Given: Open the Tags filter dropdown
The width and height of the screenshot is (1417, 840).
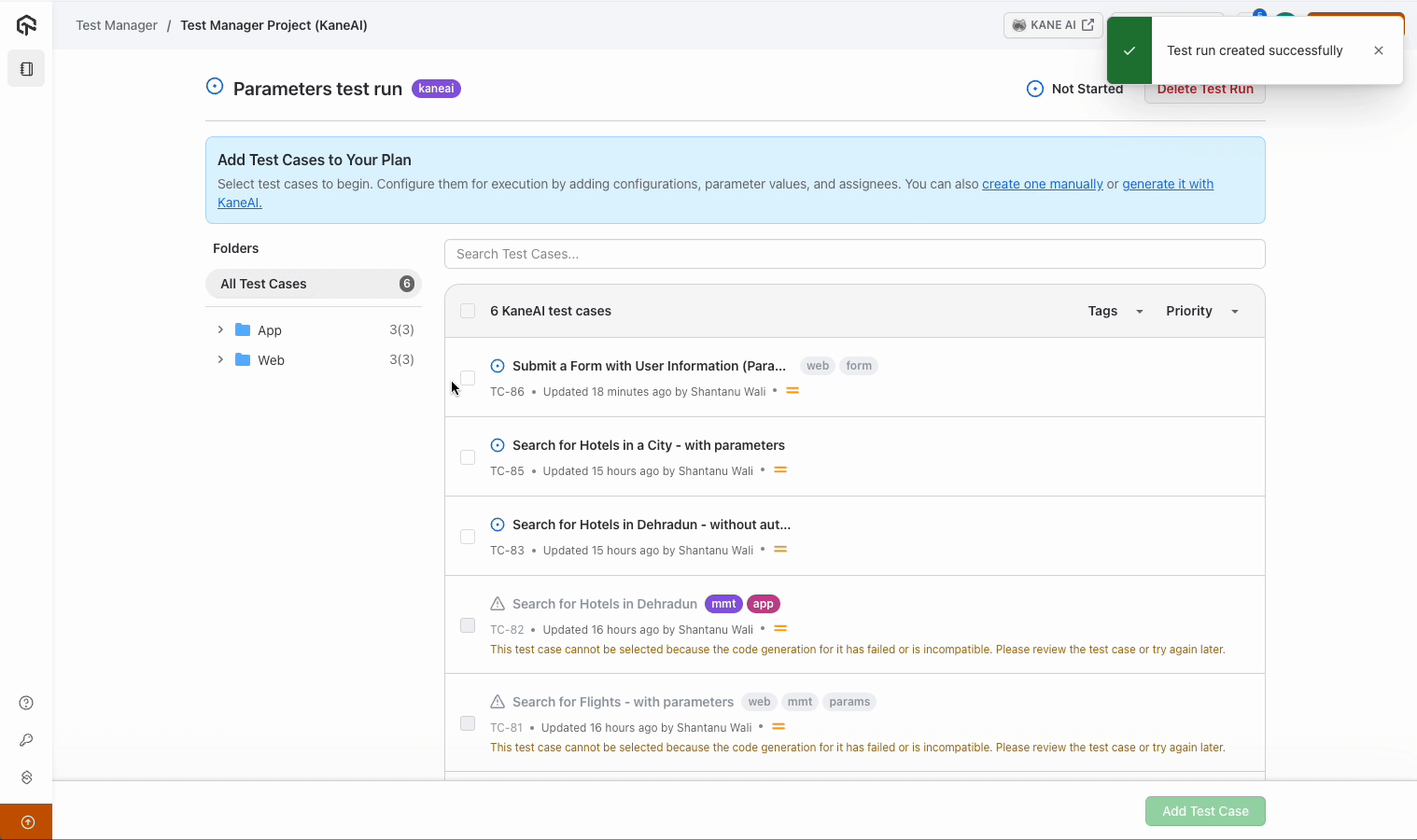Looking at the screenshot, I should pos(1115,311).
